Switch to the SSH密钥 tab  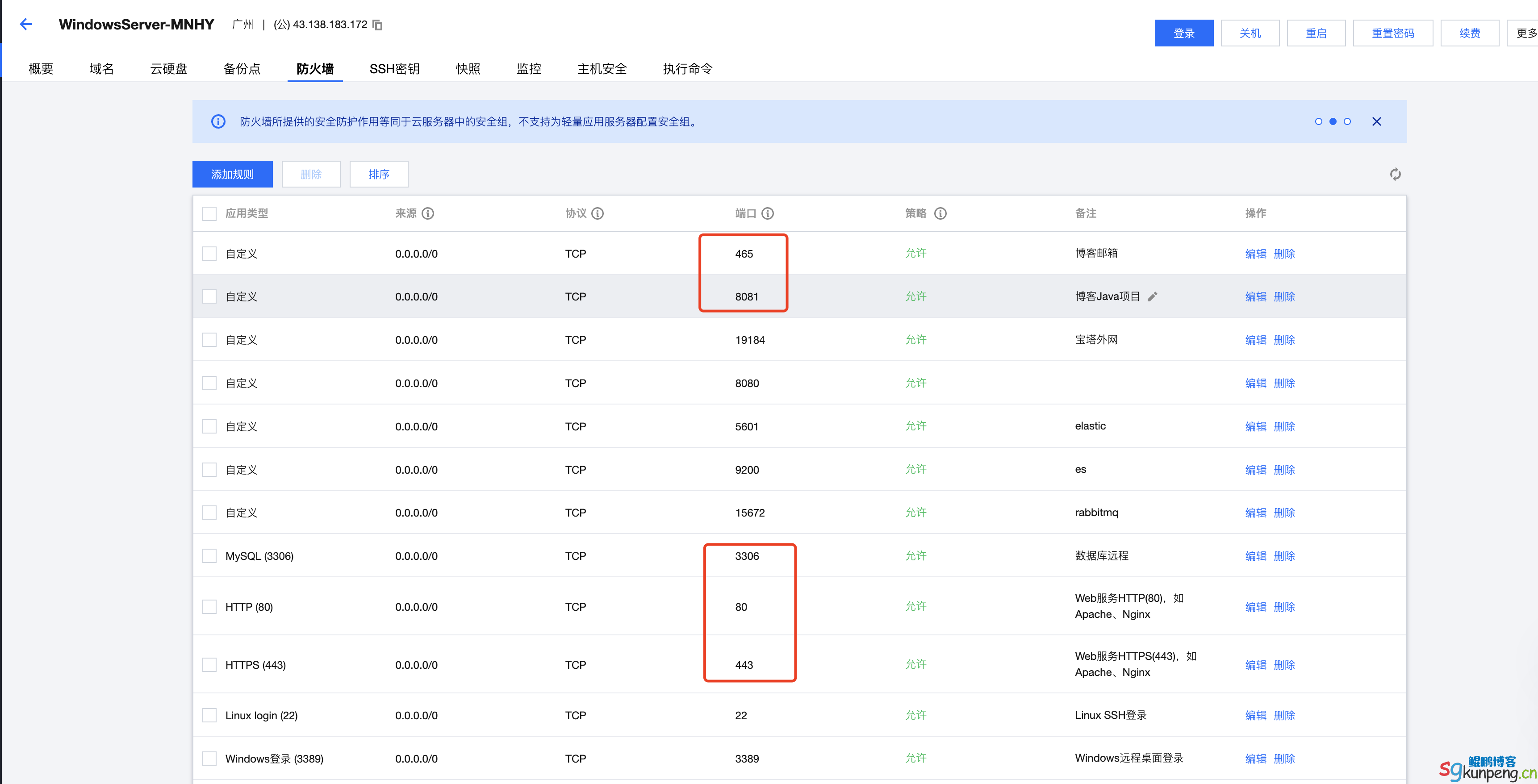point(394,69)
